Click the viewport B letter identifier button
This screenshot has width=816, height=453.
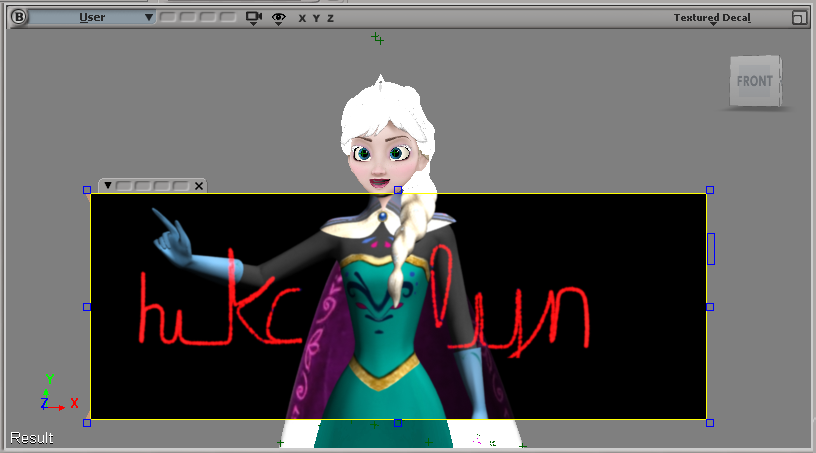click(x=19, y=17)
